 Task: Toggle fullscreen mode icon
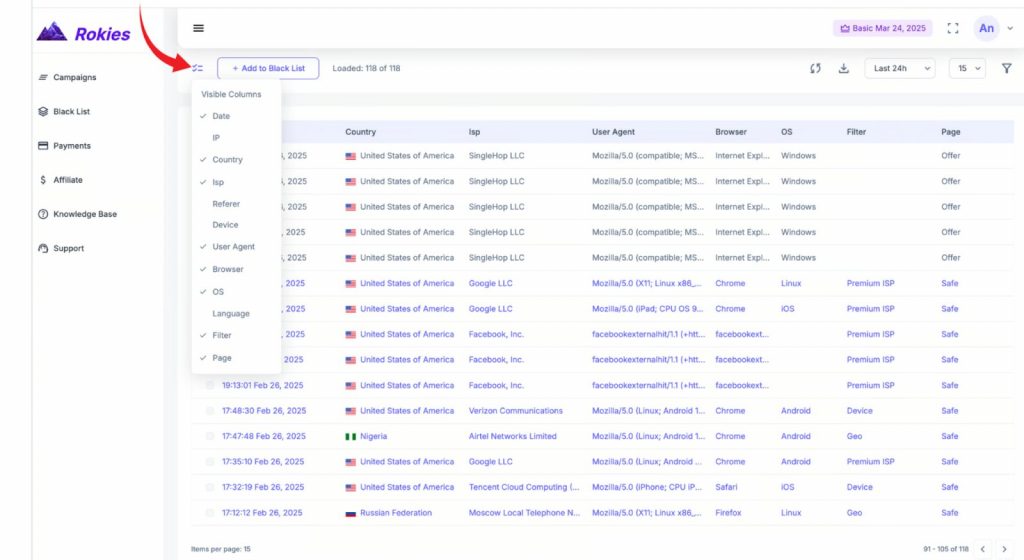pyautogui.click(x=953, y=28)
